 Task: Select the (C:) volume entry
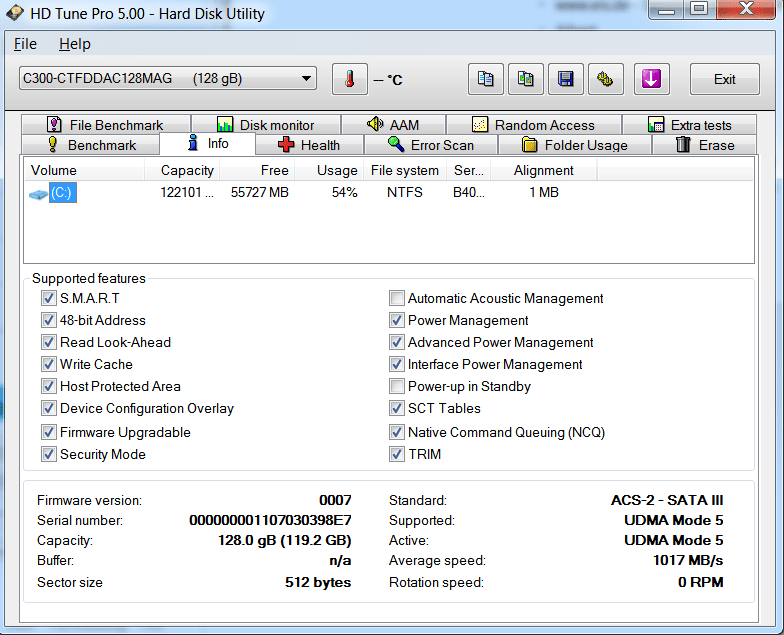coord(62,192)
